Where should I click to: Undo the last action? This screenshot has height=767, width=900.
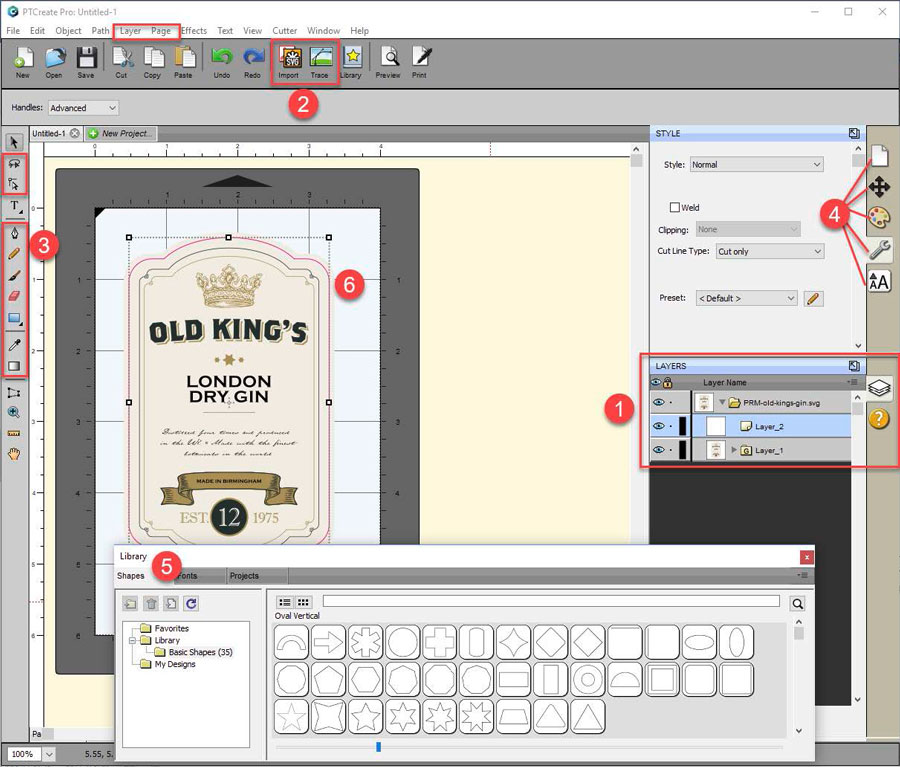(222, 62)
